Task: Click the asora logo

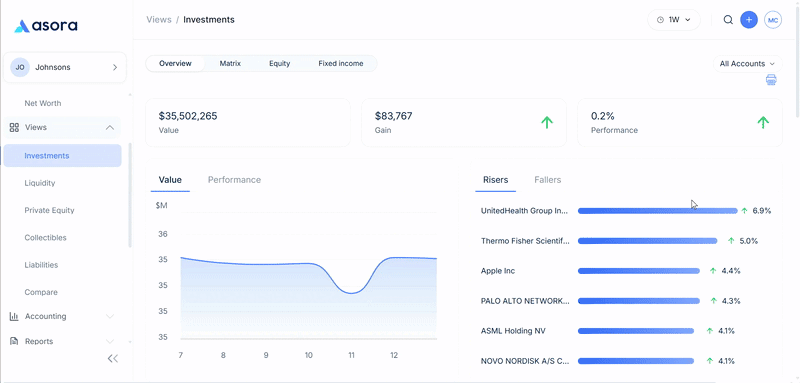Action: tap(46, 25)
